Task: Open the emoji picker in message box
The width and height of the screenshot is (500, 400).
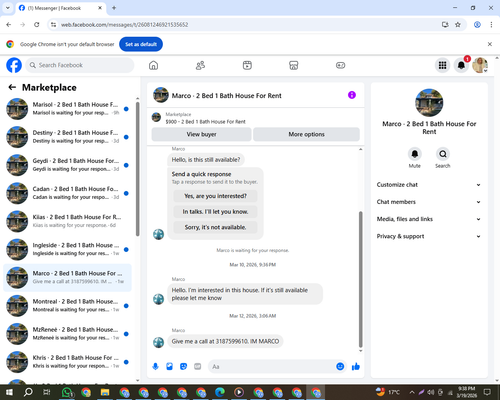Action: click(x=340, y=367)
